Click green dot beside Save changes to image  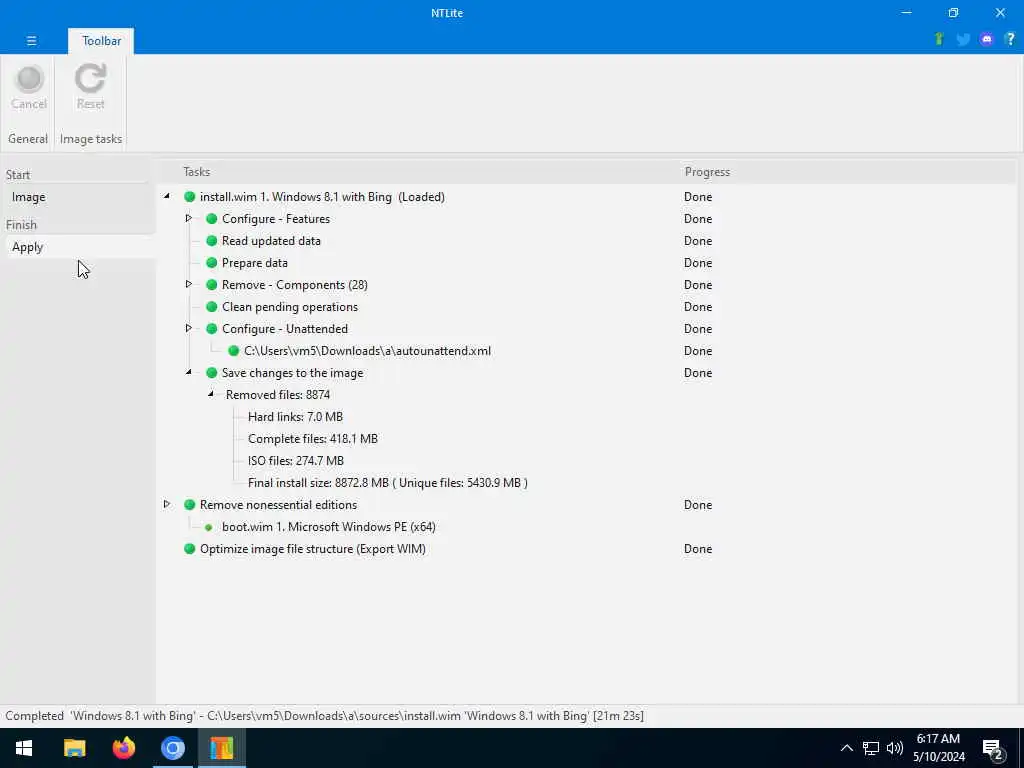(x=212, y=373)
